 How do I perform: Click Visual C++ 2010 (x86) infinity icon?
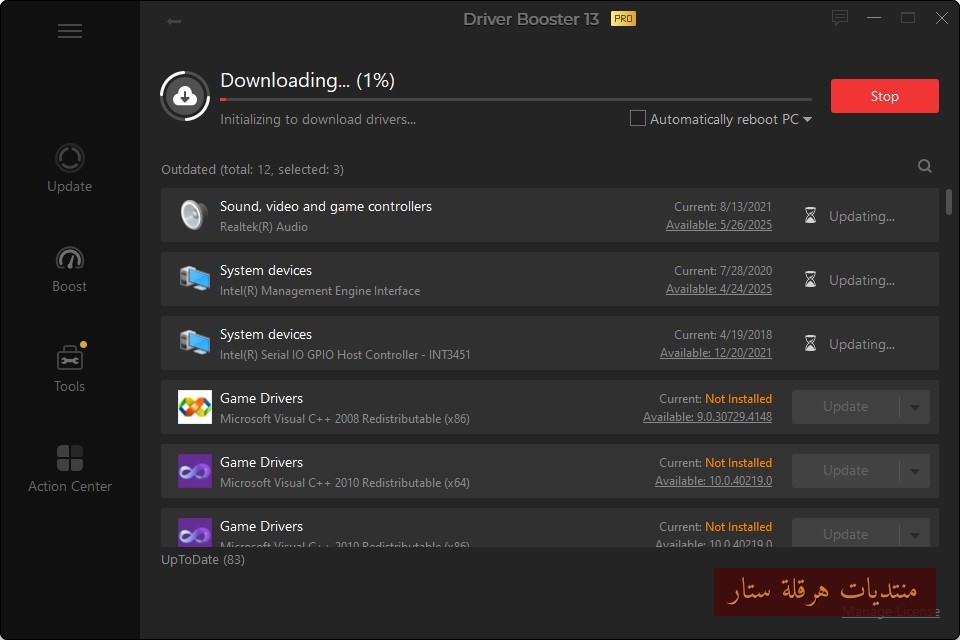[195, 532]
